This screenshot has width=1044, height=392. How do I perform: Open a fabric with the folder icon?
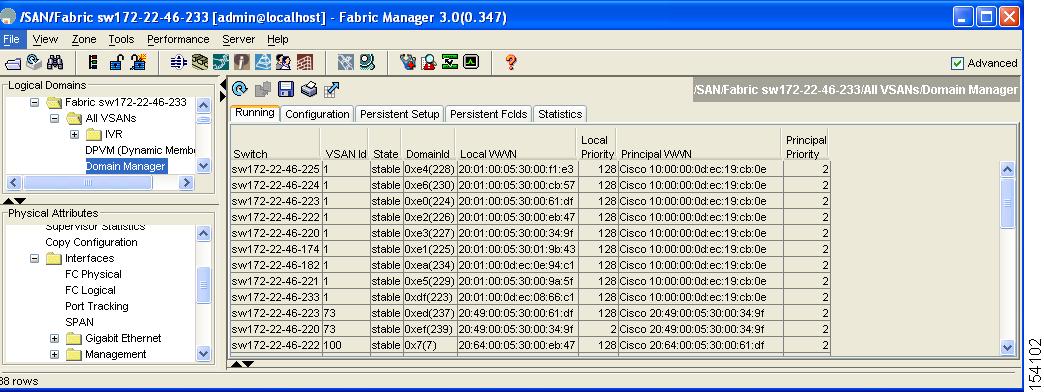pyautogui.click(x=12, y=63)
